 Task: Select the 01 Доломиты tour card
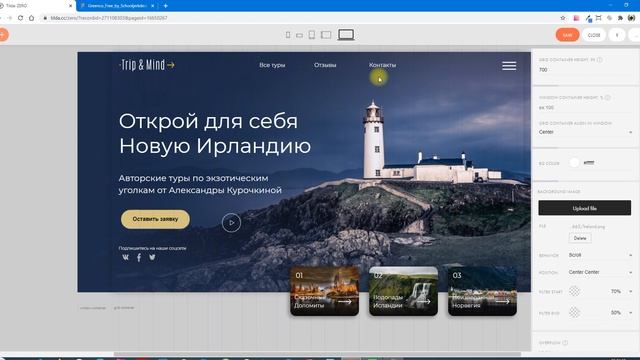coord(324,291)
